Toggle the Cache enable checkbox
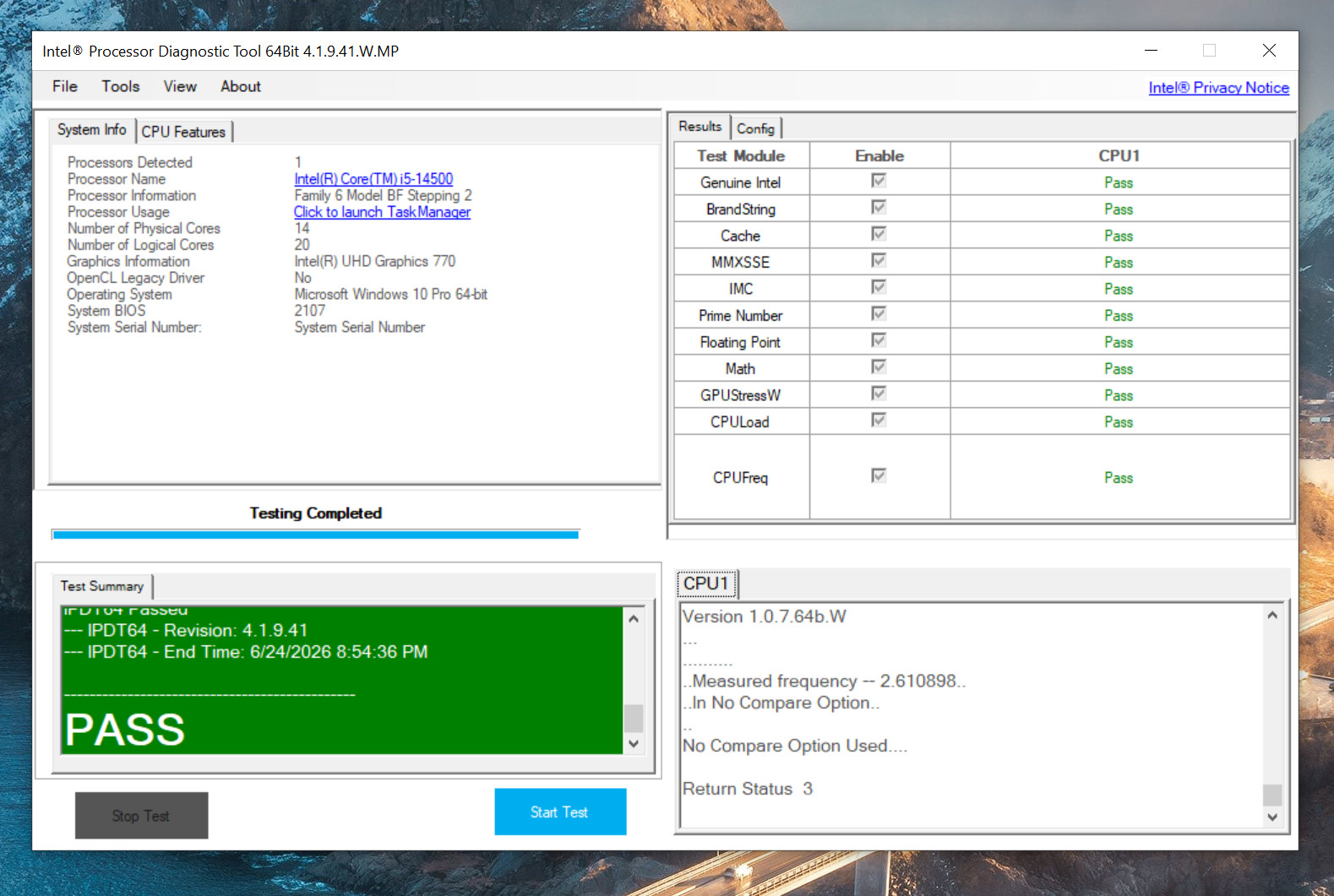1334x896 pixels. coord(879,234)
